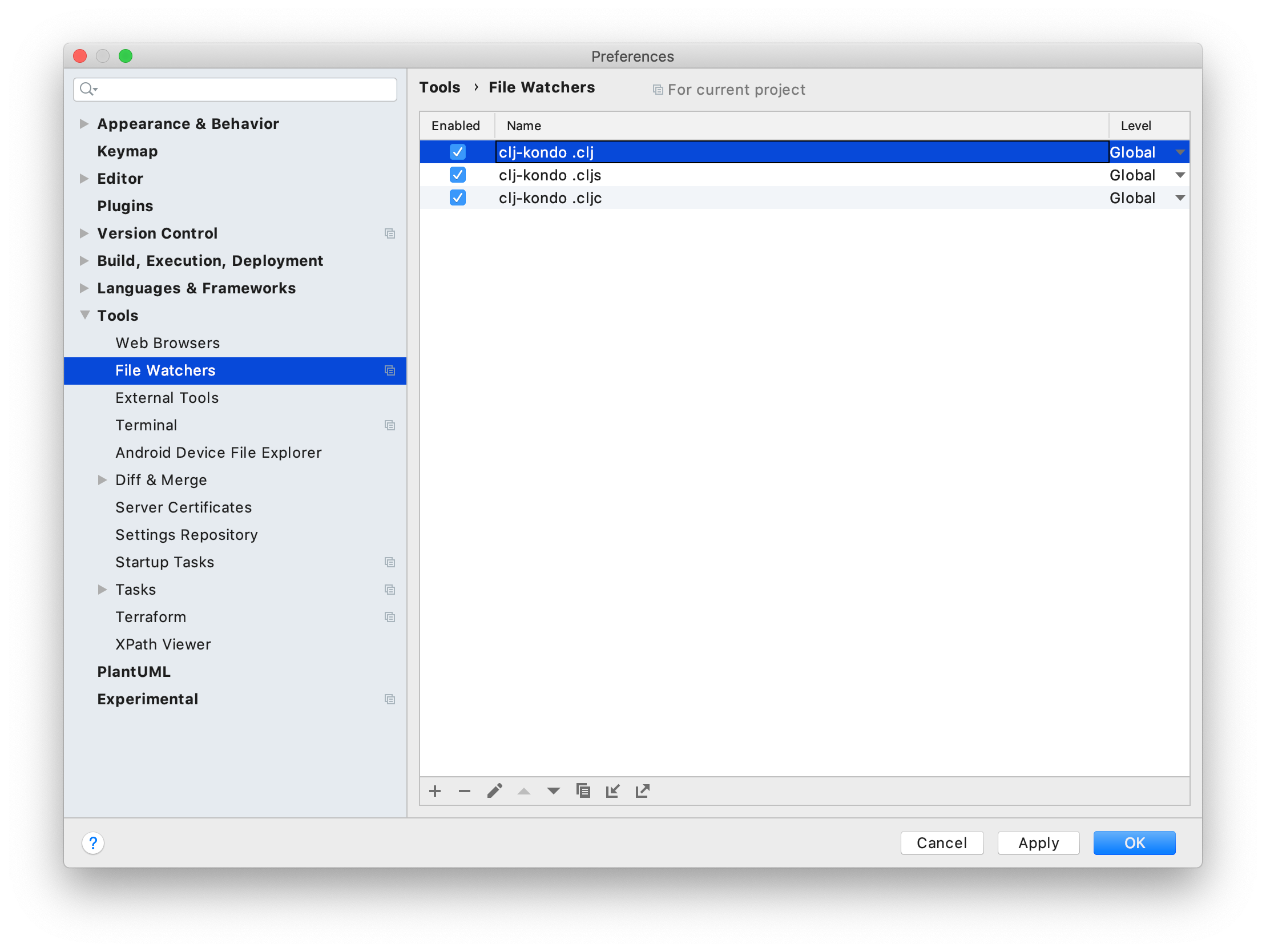The width and height of the screenshot is (1266, 952).
Task: Expand the Global level dropdown for clj-kondo .cljs
Action: (x=1181, y=174)
